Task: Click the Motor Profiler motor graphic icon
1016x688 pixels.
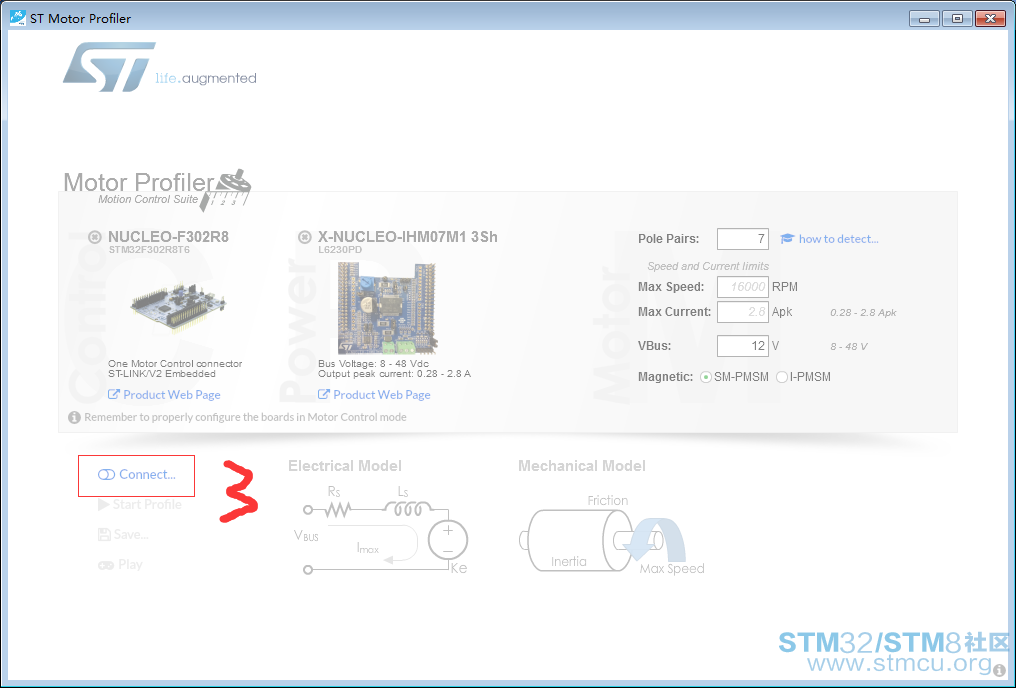Action: (225, 190)
